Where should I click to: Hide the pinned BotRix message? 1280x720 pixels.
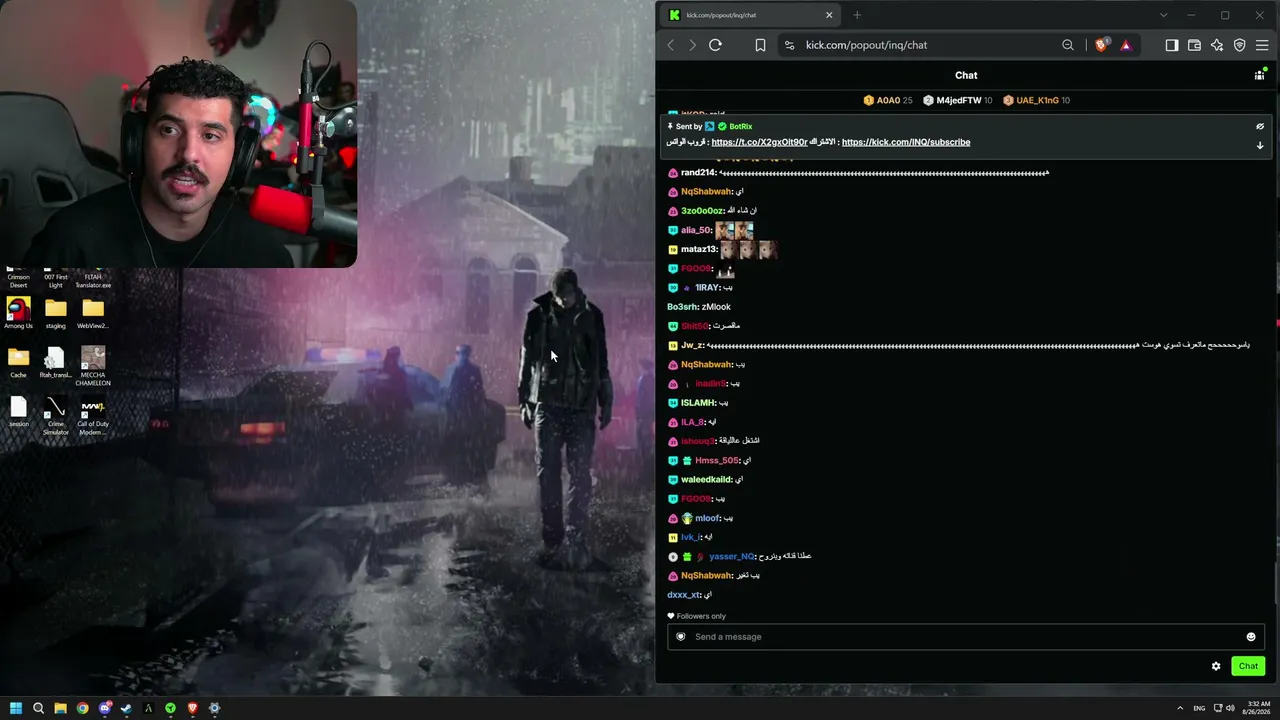click(x=1260, y=127)
